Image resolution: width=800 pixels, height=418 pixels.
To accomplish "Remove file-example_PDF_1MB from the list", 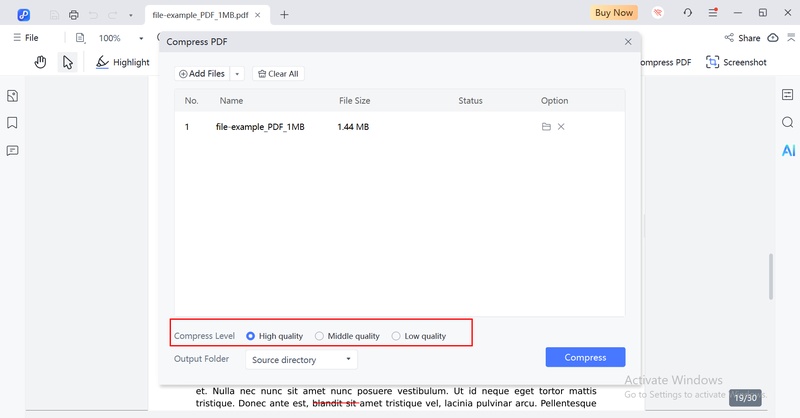I will [561, 127].
